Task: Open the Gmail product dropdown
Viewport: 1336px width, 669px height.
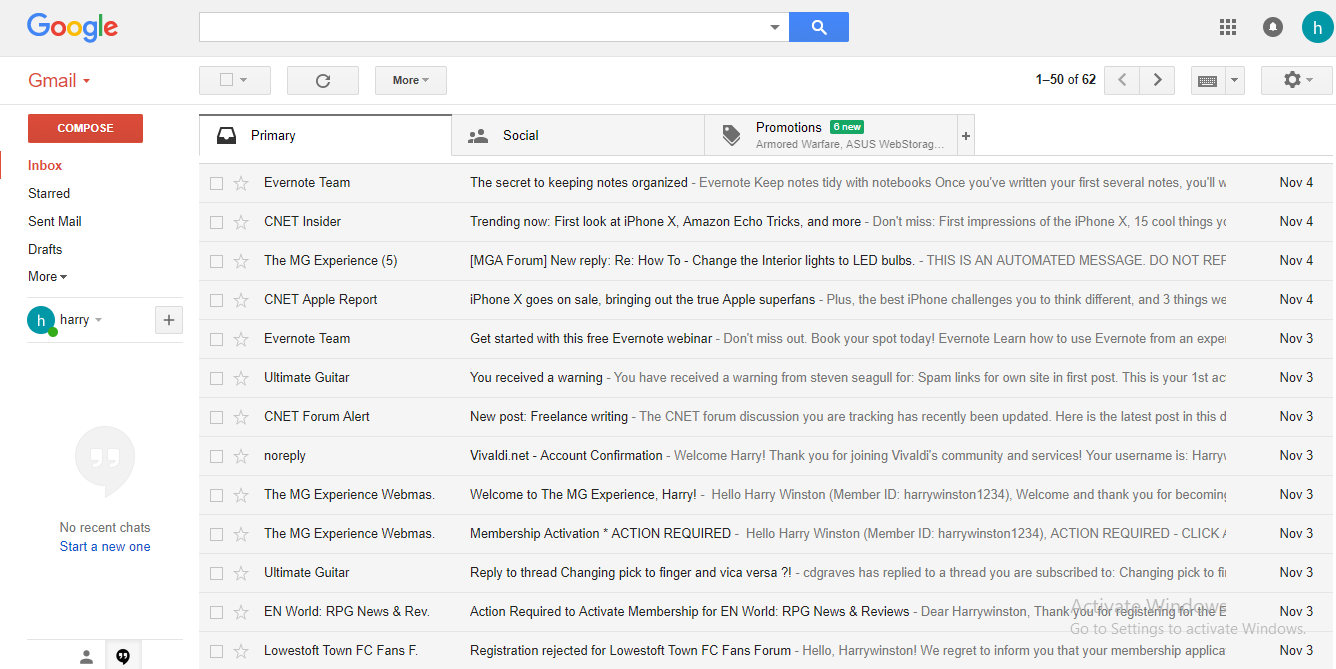Action: 59,81
